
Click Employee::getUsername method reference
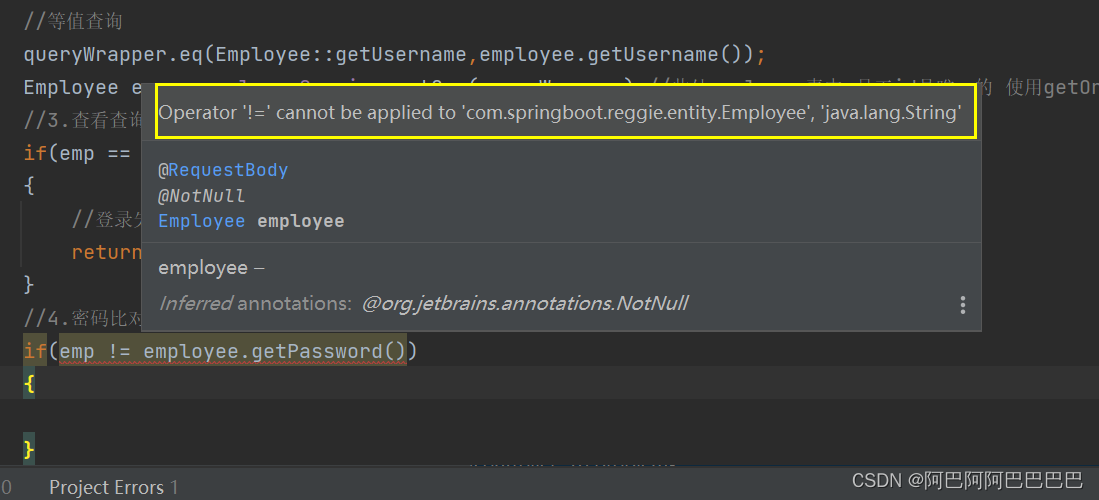coord(341,54)
